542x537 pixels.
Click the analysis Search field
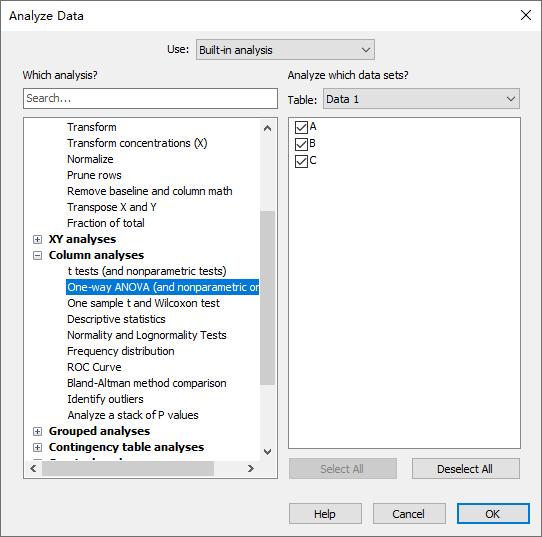(150, 98)
